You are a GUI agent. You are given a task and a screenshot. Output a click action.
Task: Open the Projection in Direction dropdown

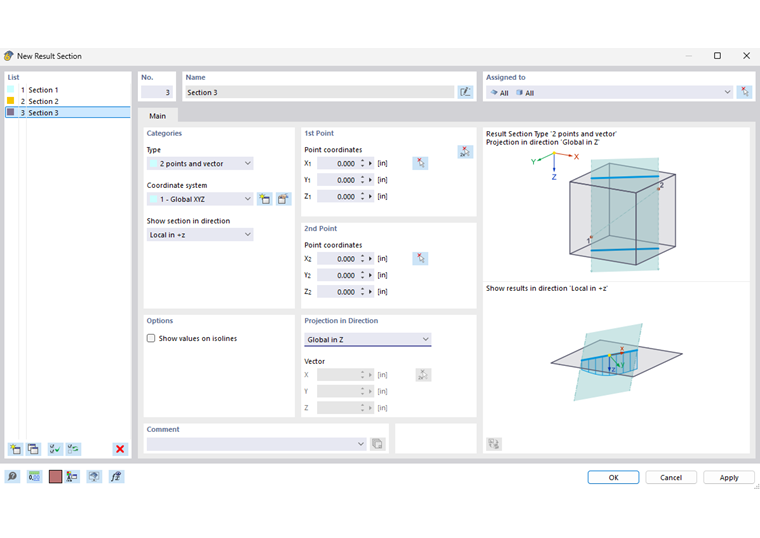point(367,339)
